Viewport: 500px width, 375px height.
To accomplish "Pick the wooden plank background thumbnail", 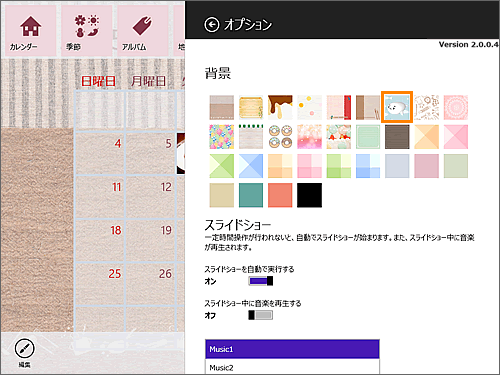I will point(251,107).
